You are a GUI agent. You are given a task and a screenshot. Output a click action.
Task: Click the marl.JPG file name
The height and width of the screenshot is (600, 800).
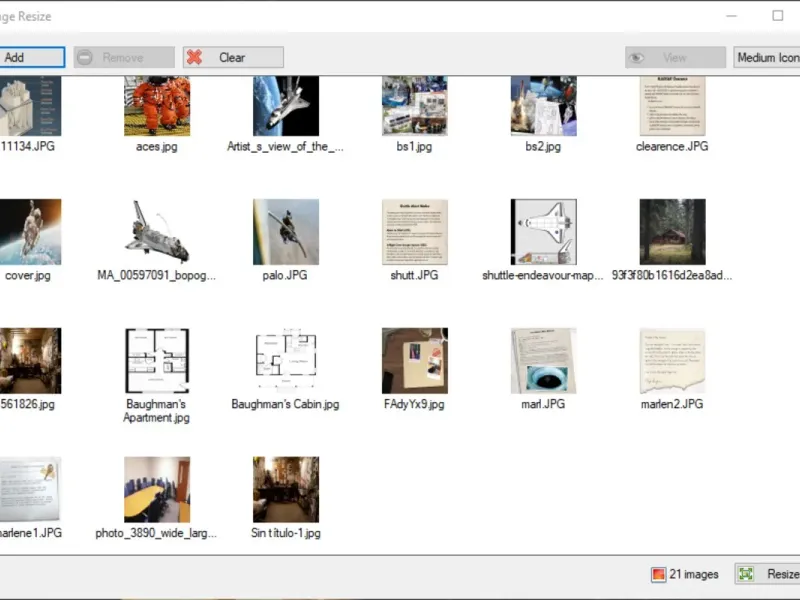543,404
